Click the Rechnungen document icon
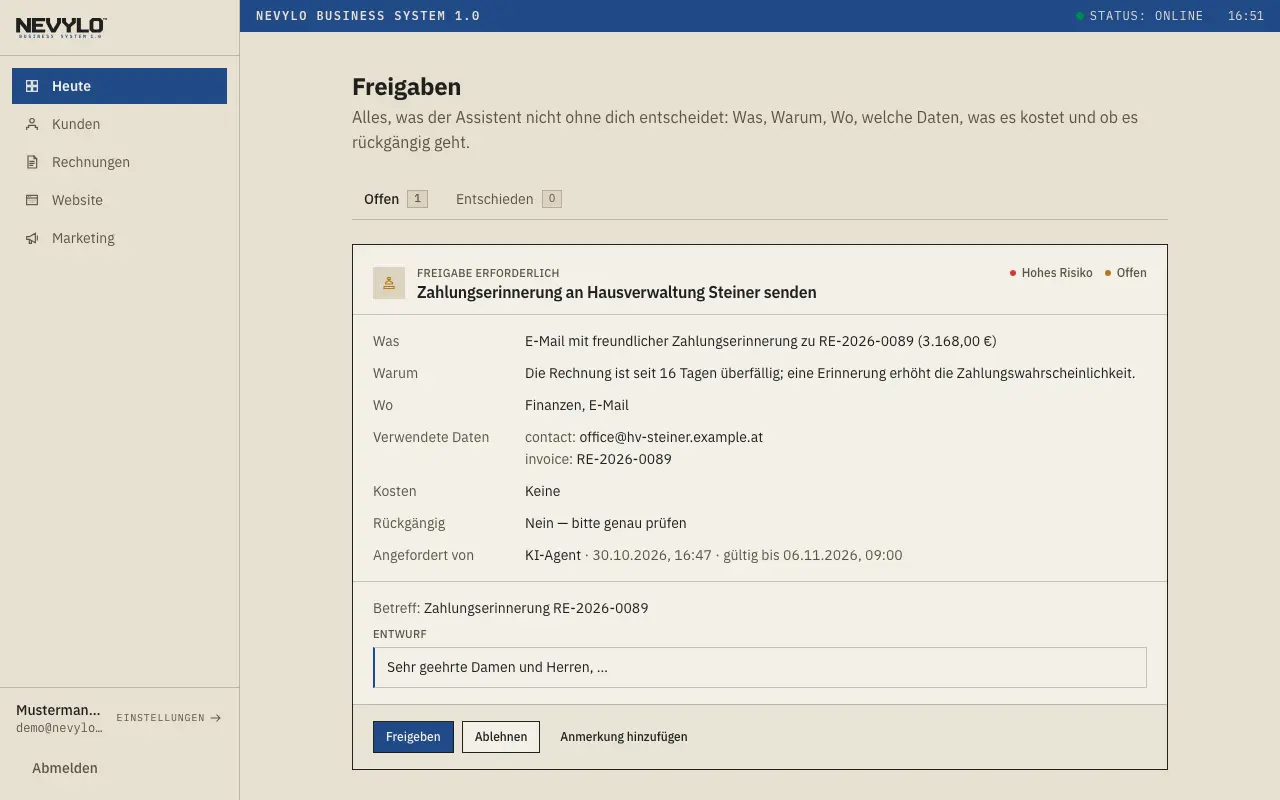Viewport: 1280px width, 800px height. 32,162
